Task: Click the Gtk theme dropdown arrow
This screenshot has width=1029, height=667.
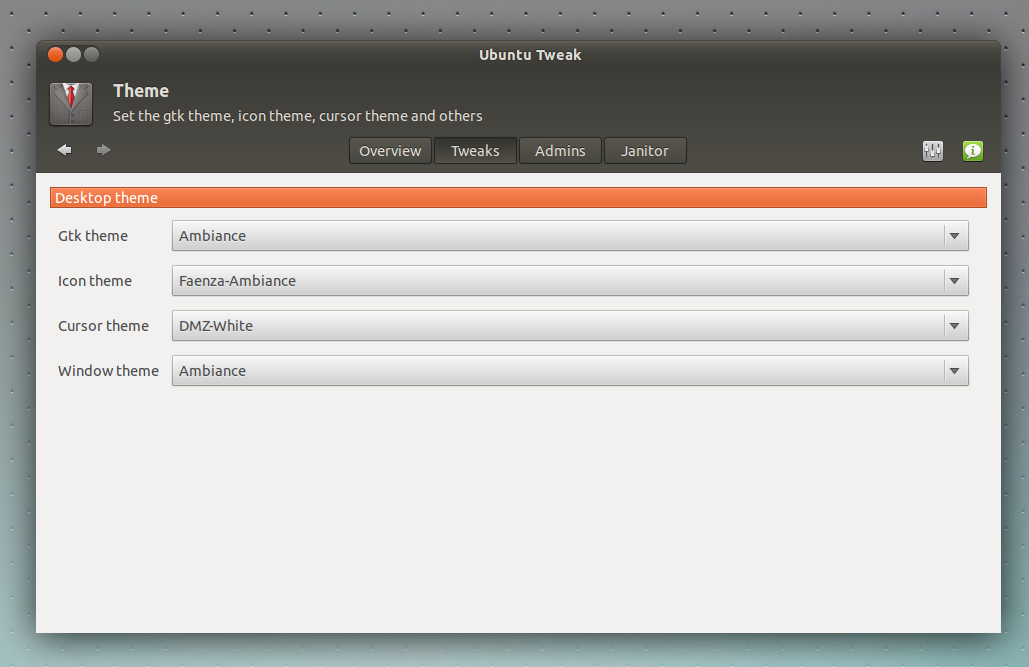Action: (x=955, y=236)
